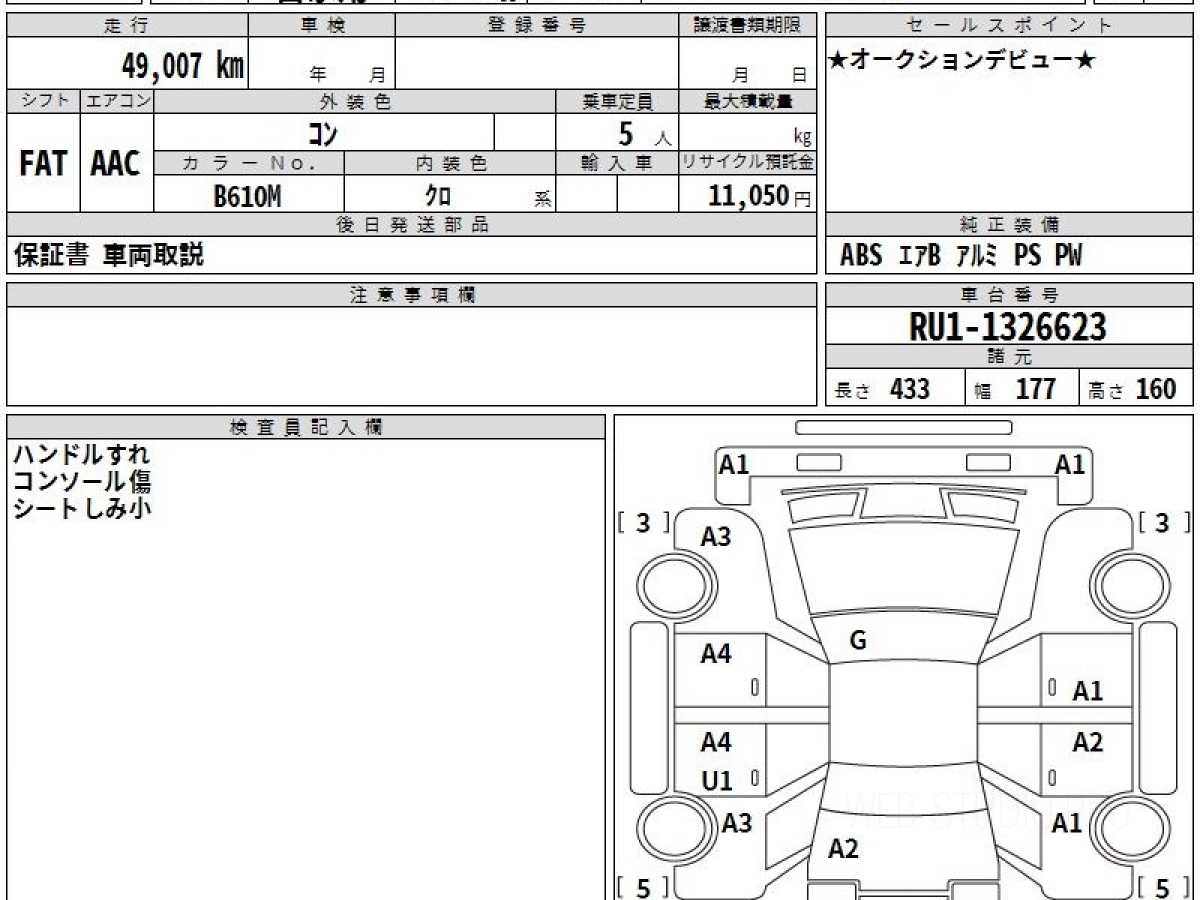Click the 49,007 km mileage value
This screenshot has height=900, width=1200.
182,66
